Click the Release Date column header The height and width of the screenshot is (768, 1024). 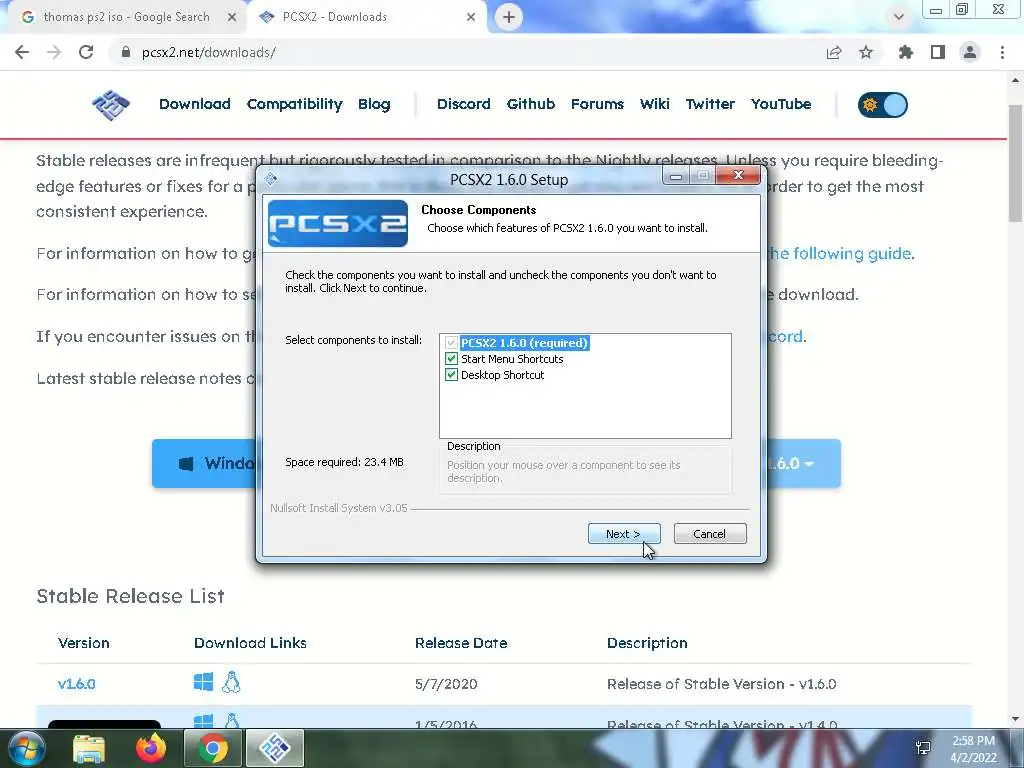click(461, 643)
